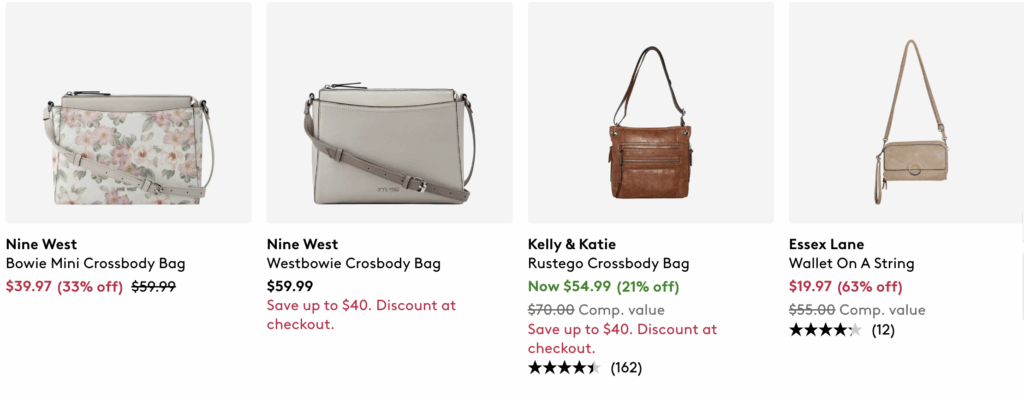Click the Essex Lane brand name

[x=826, y=244]
